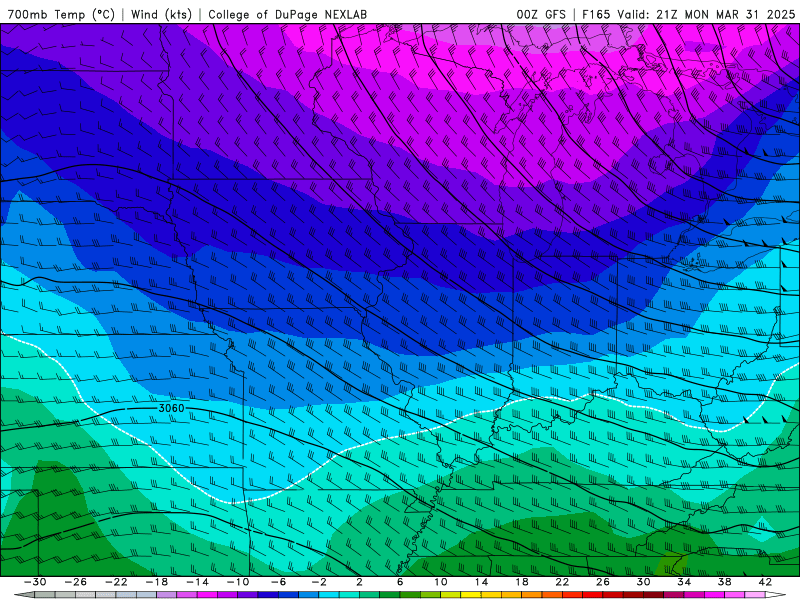Viewport: 800px width, 600px height.
Task: Click the -22 color scale label
Action: [116, 582]
